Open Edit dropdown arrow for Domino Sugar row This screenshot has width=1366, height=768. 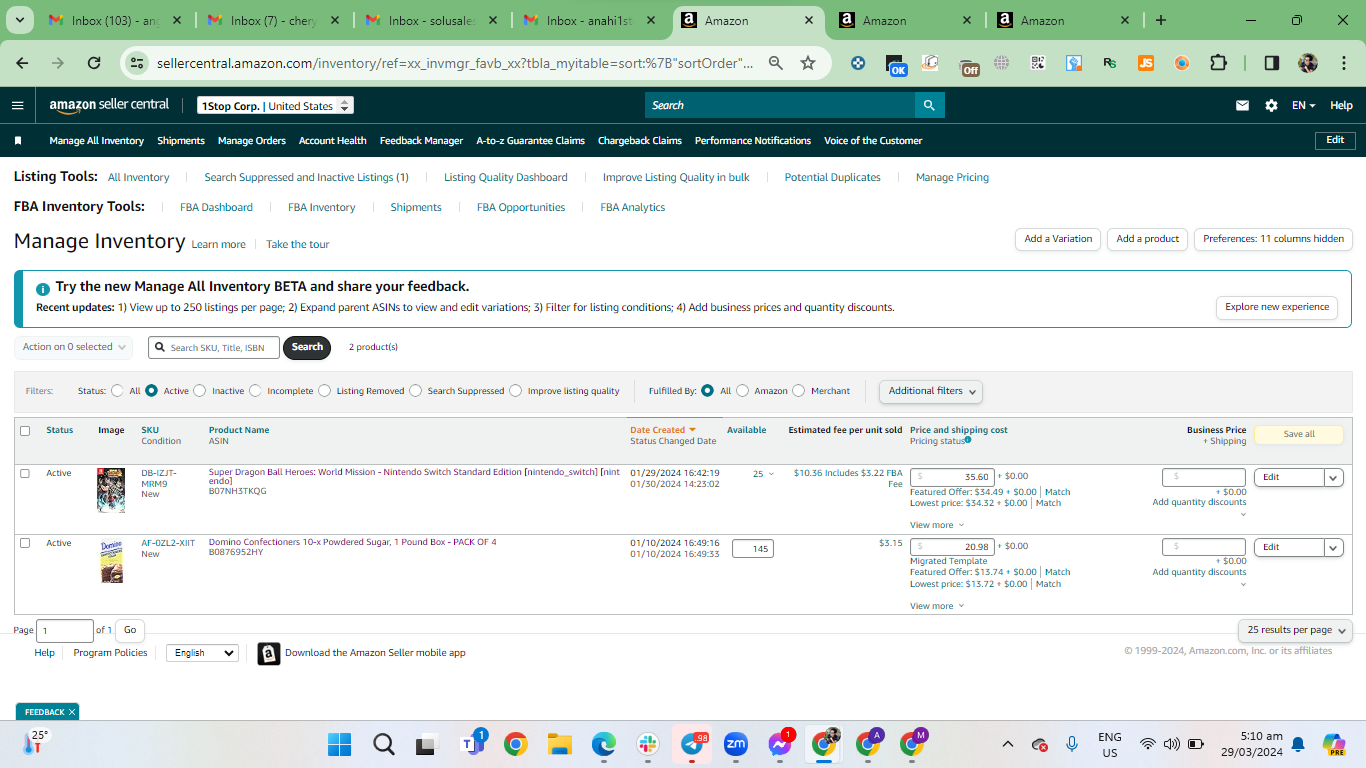coord(1333,548)
